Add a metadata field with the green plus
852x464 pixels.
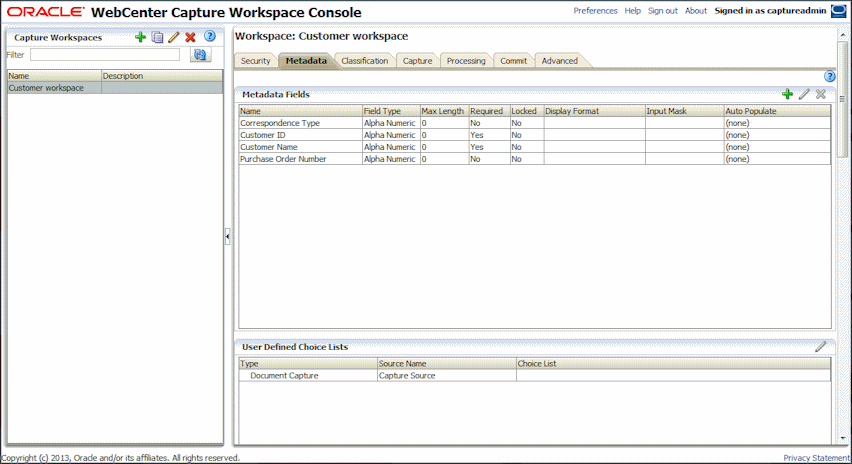tap(787, 94)
